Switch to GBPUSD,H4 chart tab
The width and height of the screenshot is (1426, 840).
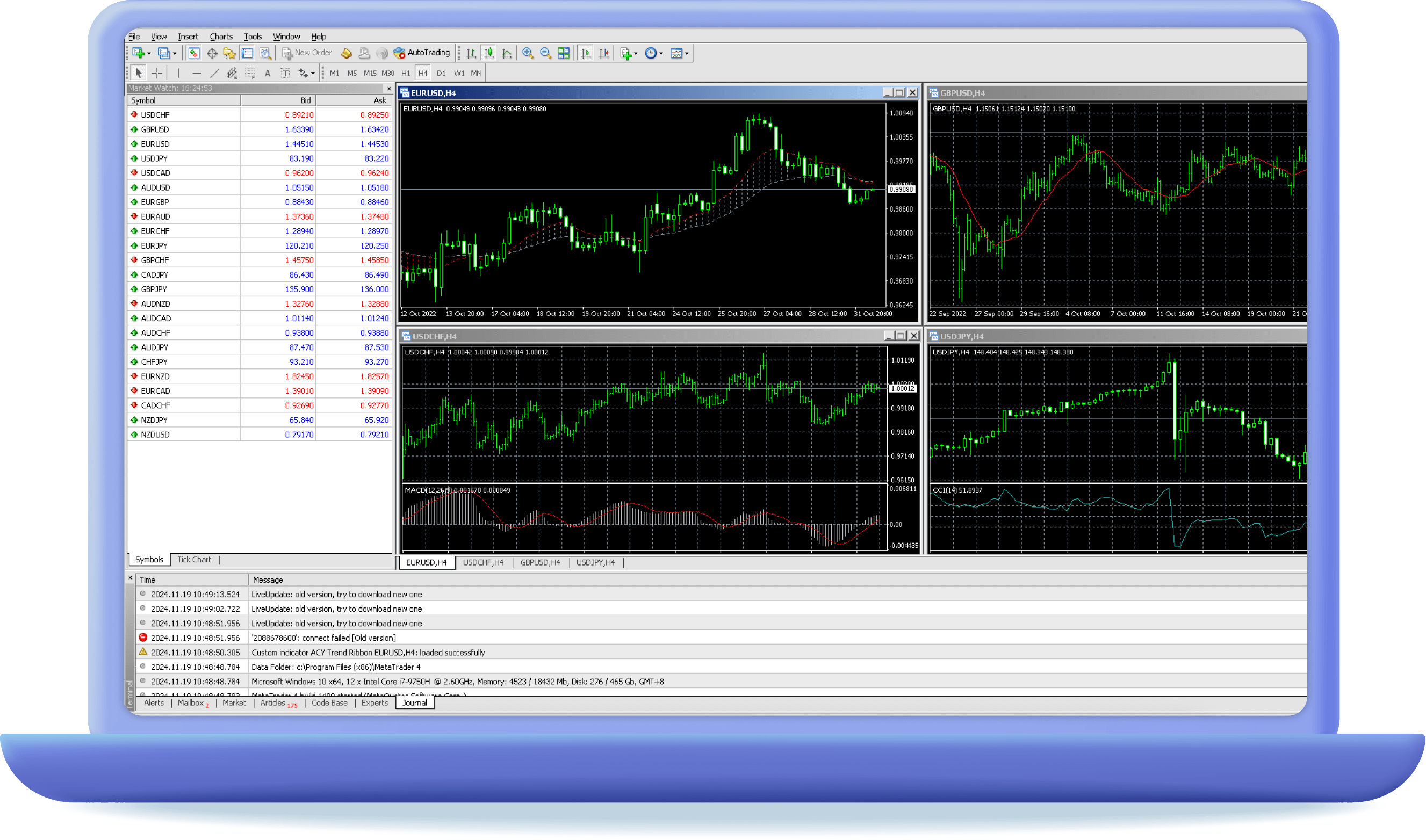[540, 562]
